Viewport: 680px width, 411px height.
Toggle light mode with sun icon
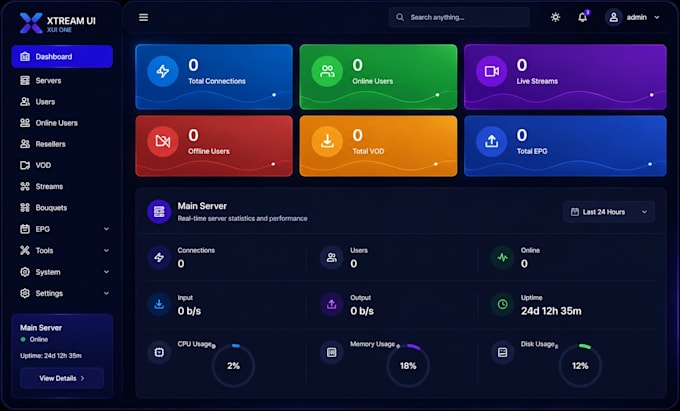555,17
